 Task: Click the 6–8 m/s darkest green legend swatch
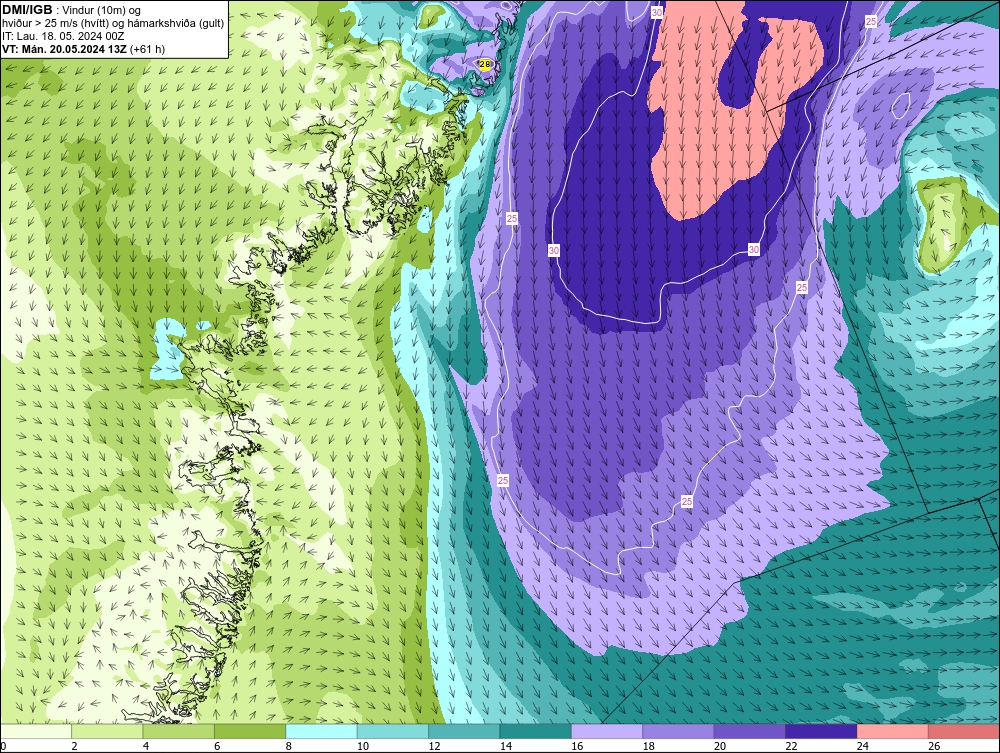coord(250,731)
